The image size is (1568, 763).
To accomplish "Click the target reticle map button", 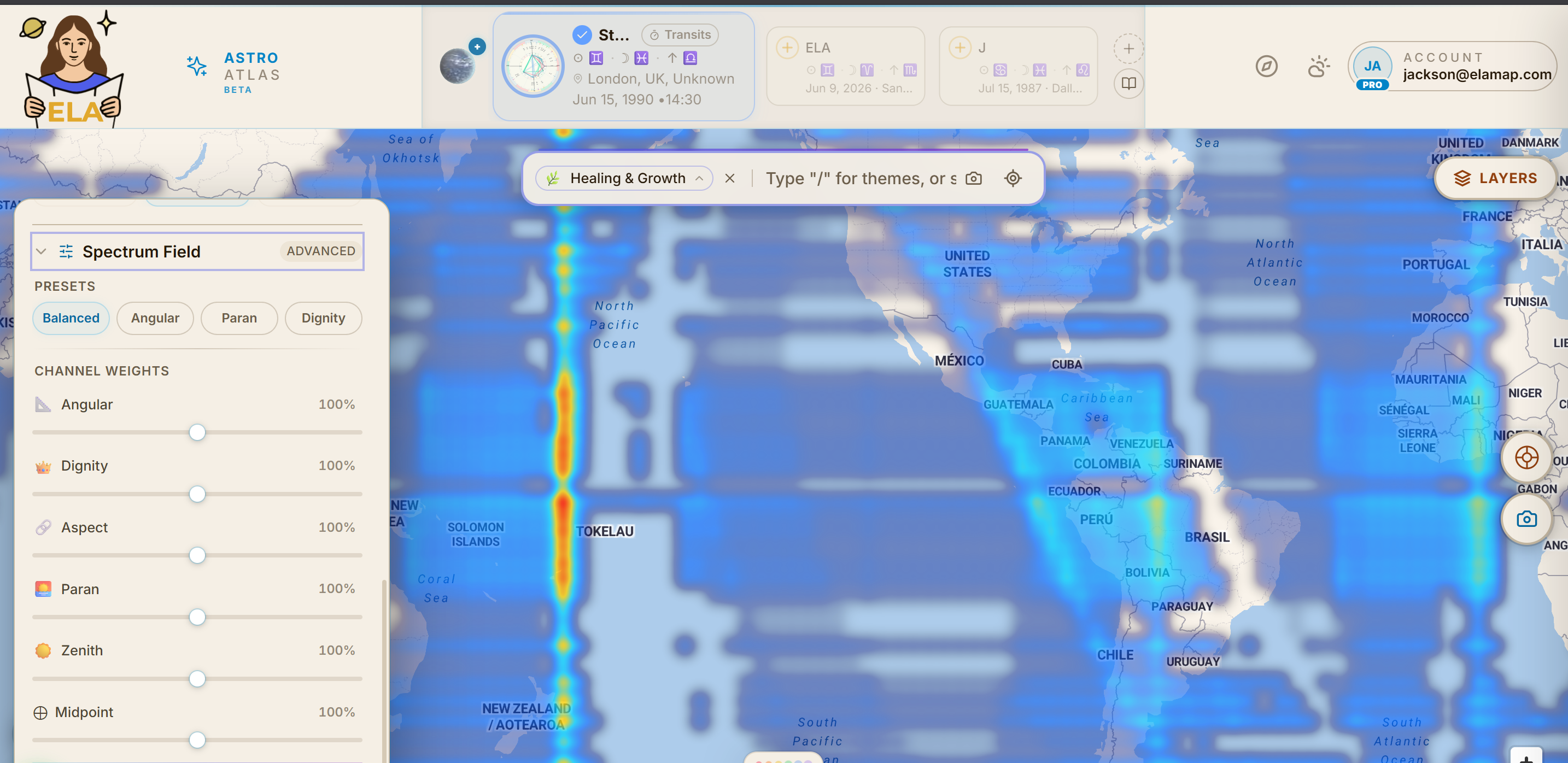I will point(1526,457).
